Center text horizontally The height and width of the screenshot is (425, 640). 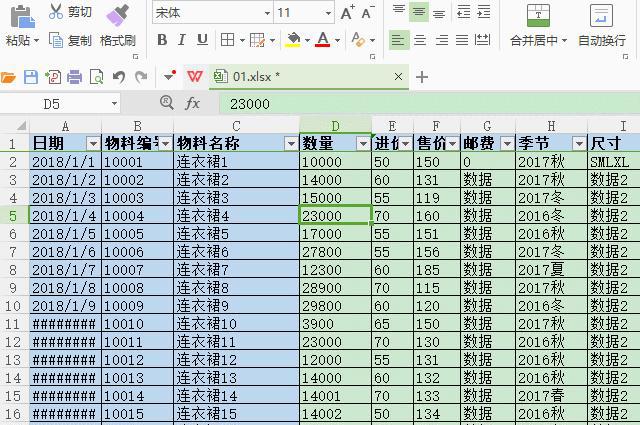[420, 40]
